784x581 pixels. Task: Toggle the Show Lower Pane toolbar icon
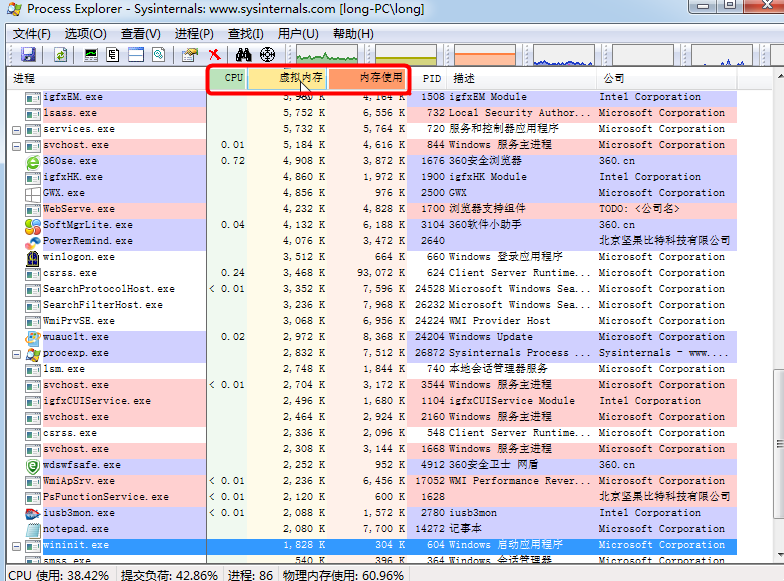click(x=136, y=54)
